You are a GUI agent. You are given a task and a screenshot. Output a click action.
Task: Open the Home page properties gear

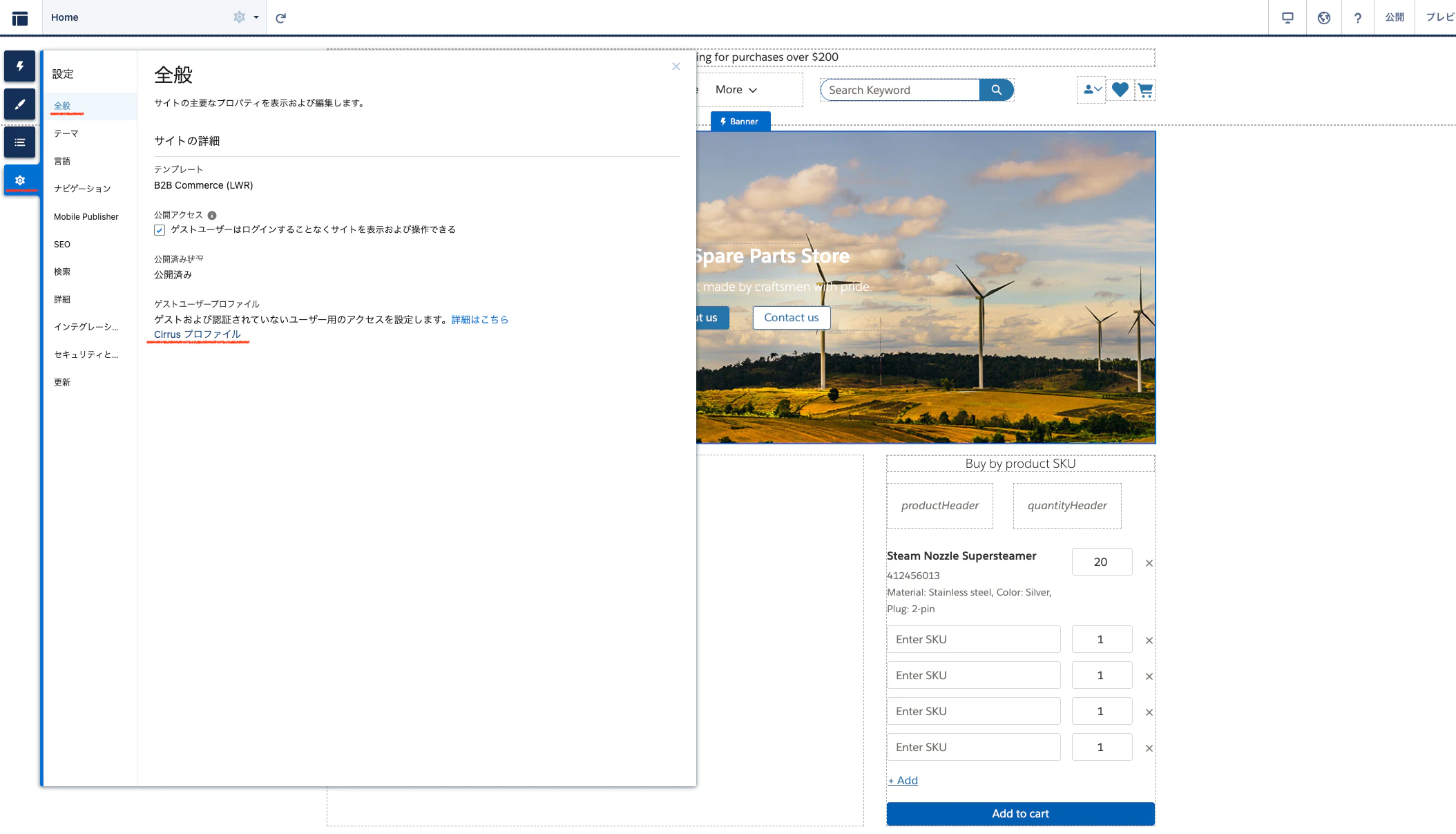[x=239, y=17]
